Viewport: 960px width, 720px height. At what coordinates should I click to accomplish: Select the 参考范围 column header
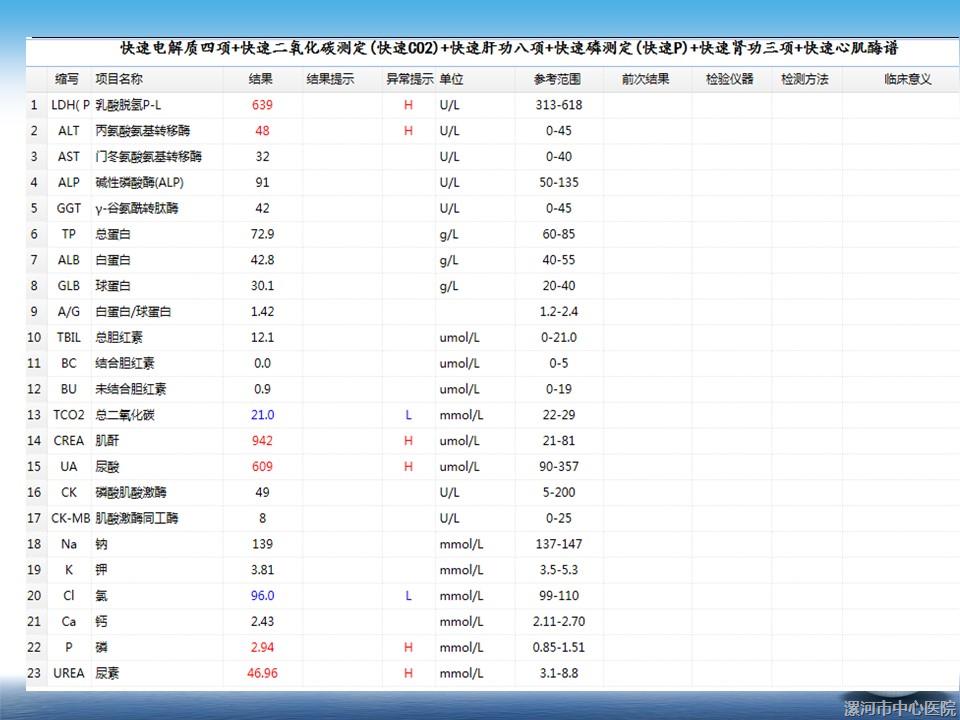pos(558,79)
